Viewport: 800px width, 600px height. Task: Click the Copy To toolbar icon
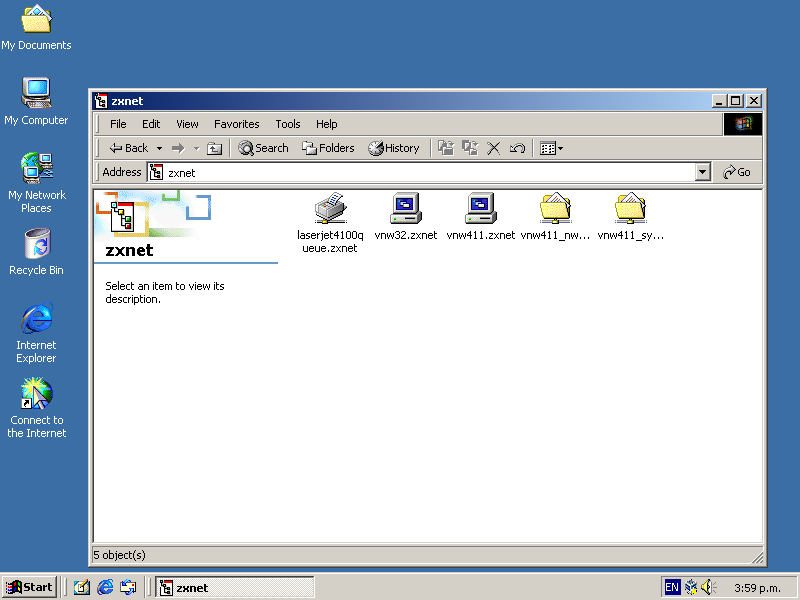tap(470, 148)
